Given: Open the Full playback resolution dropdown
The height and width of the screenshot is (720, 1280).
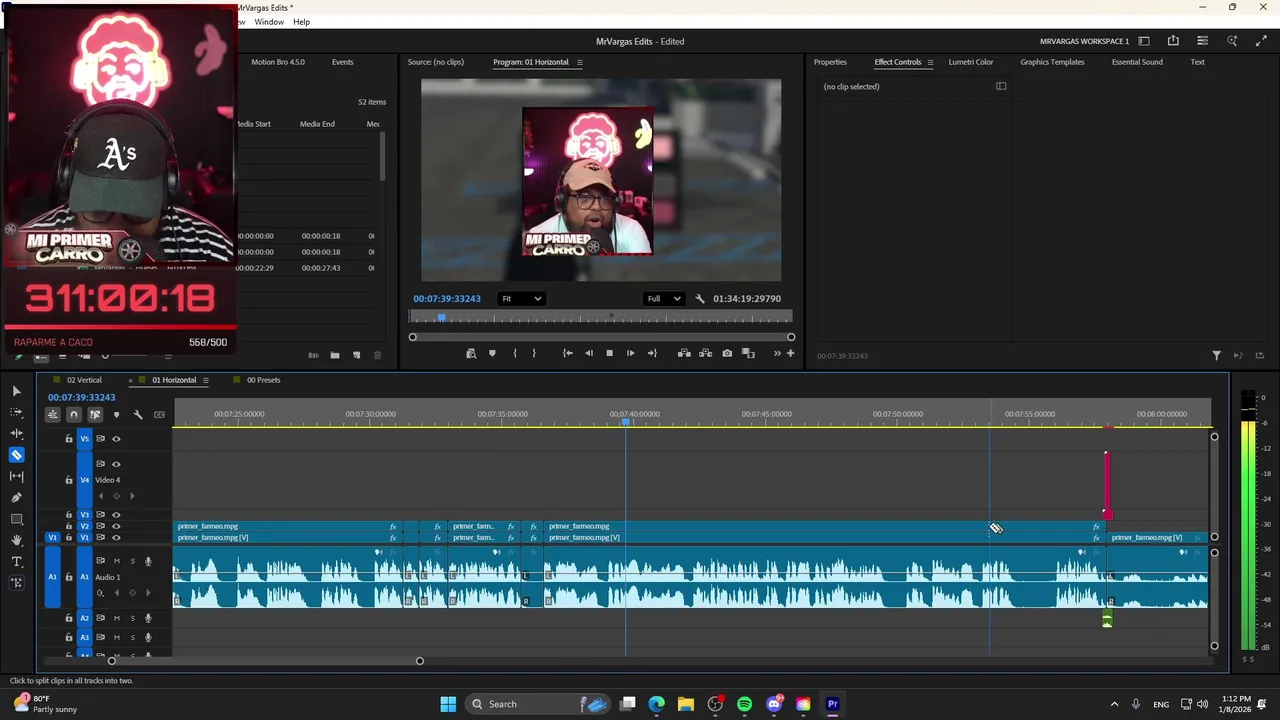Looking at the screenshot, I should pos(664,298).
